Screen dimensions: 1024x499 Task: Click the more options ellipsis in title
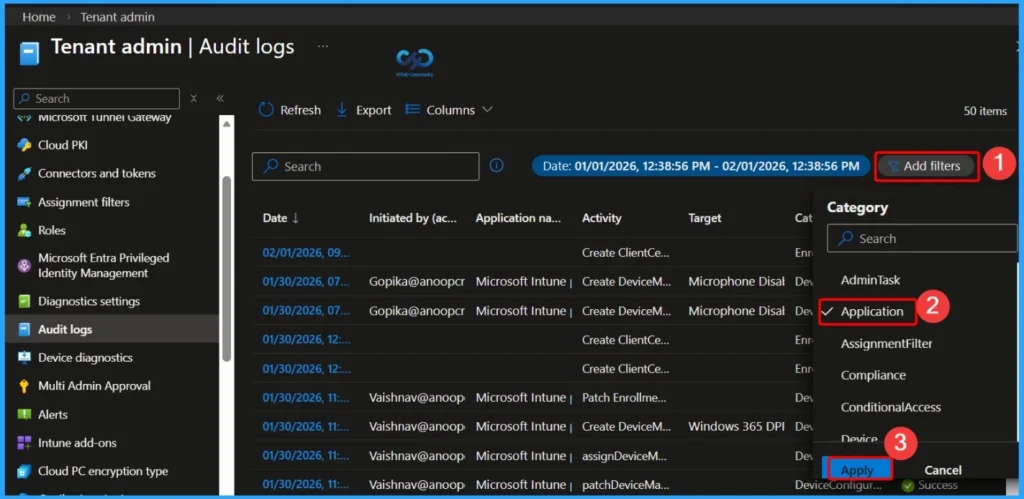point(323,46)
